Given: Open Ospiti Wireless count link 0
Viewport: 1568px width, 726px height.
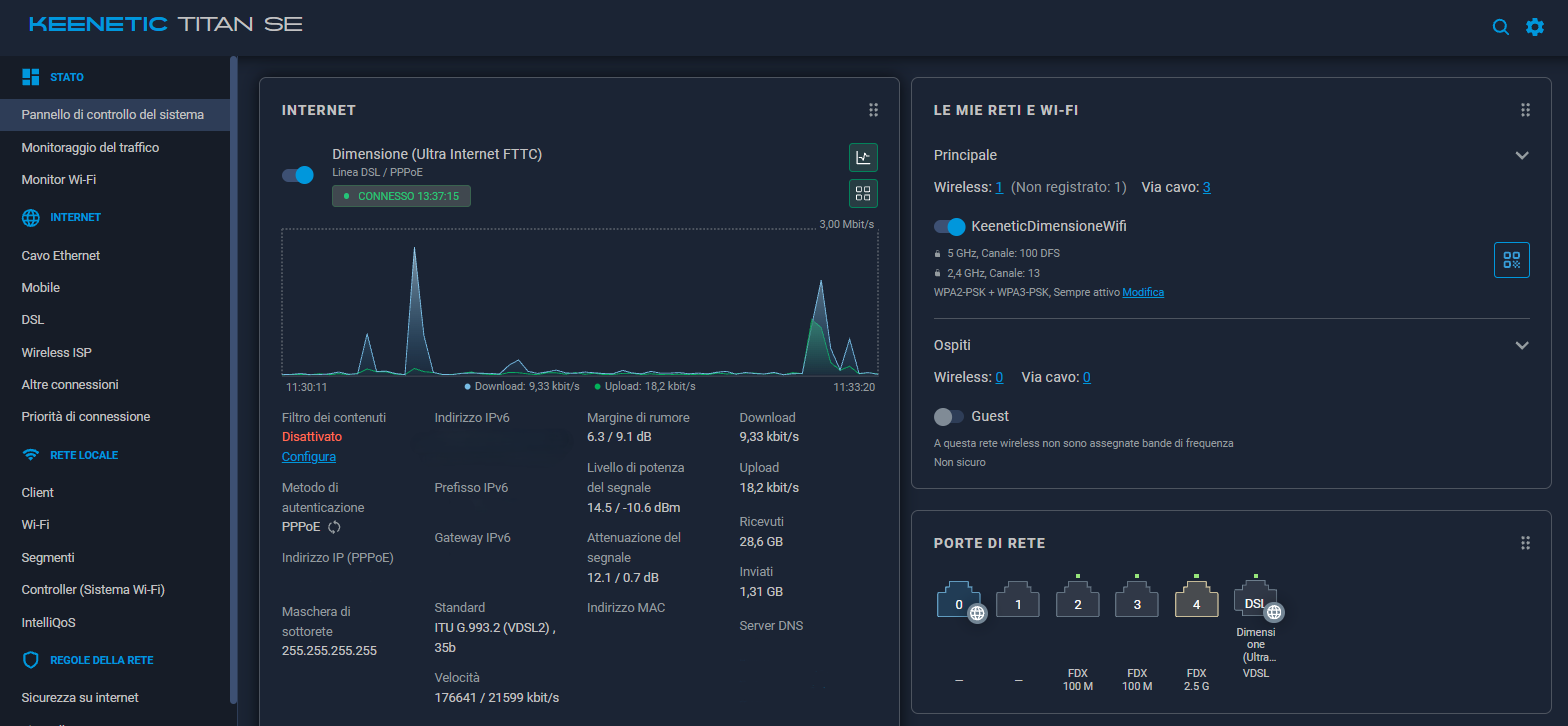Looking at the screenshot, I should (x=999, y=377).
